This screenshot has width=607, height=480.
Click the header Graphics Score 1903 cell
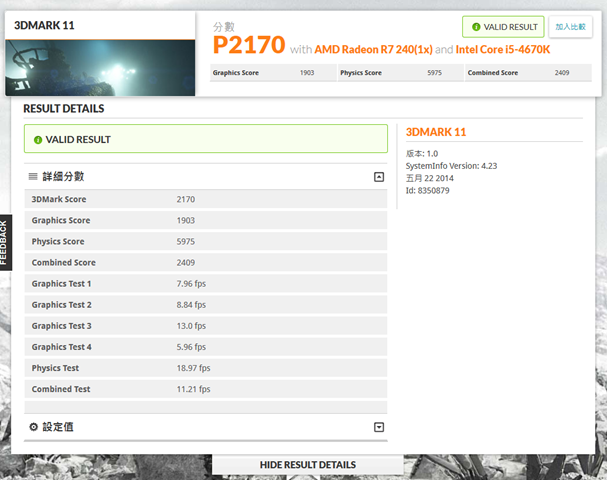click(273, 73)
